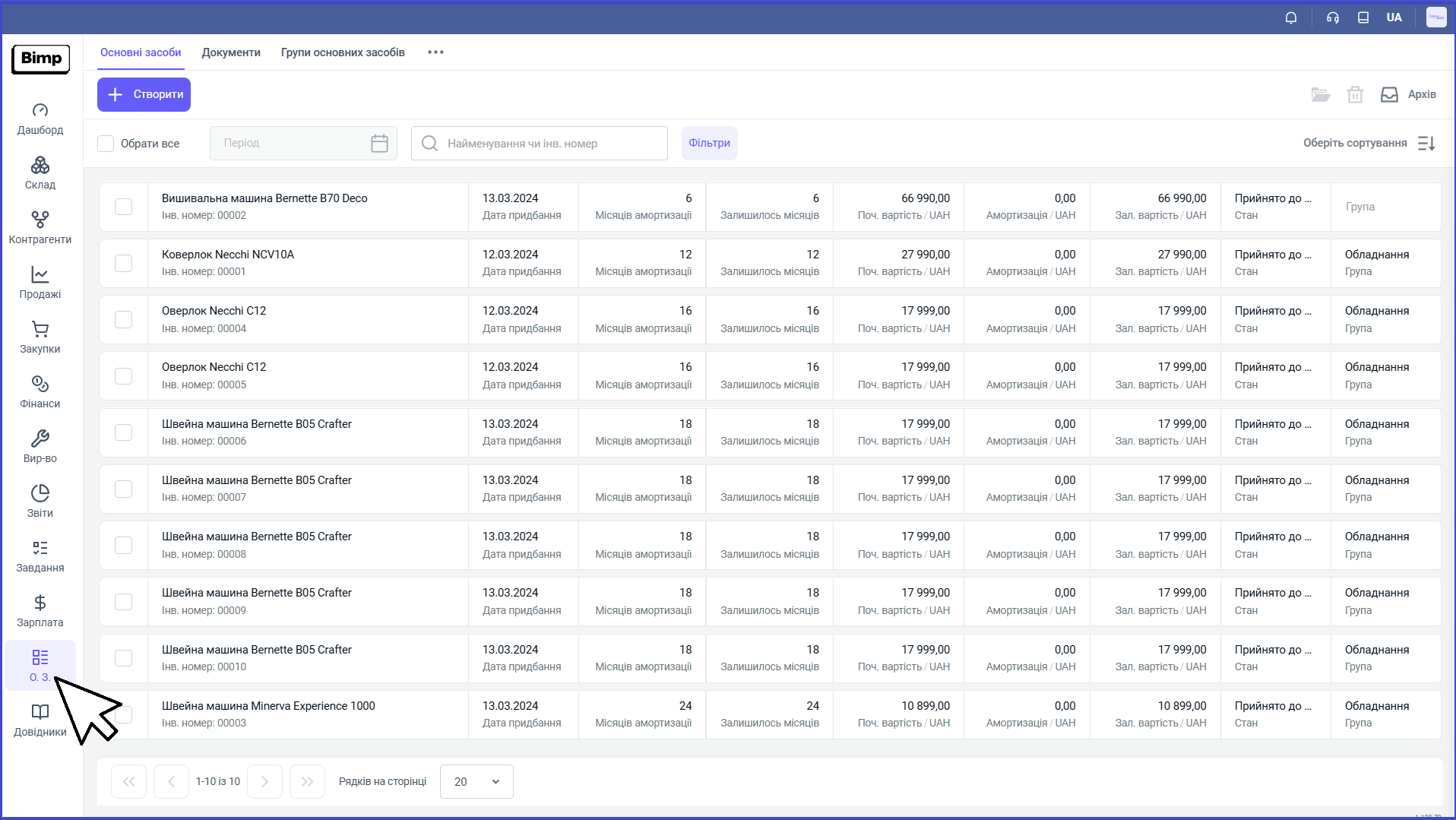Click empty Група cell of Bernette B70 Deco row
Image resolution: width=1456 pixels, height=820 pixels.
pos(1385,207)
